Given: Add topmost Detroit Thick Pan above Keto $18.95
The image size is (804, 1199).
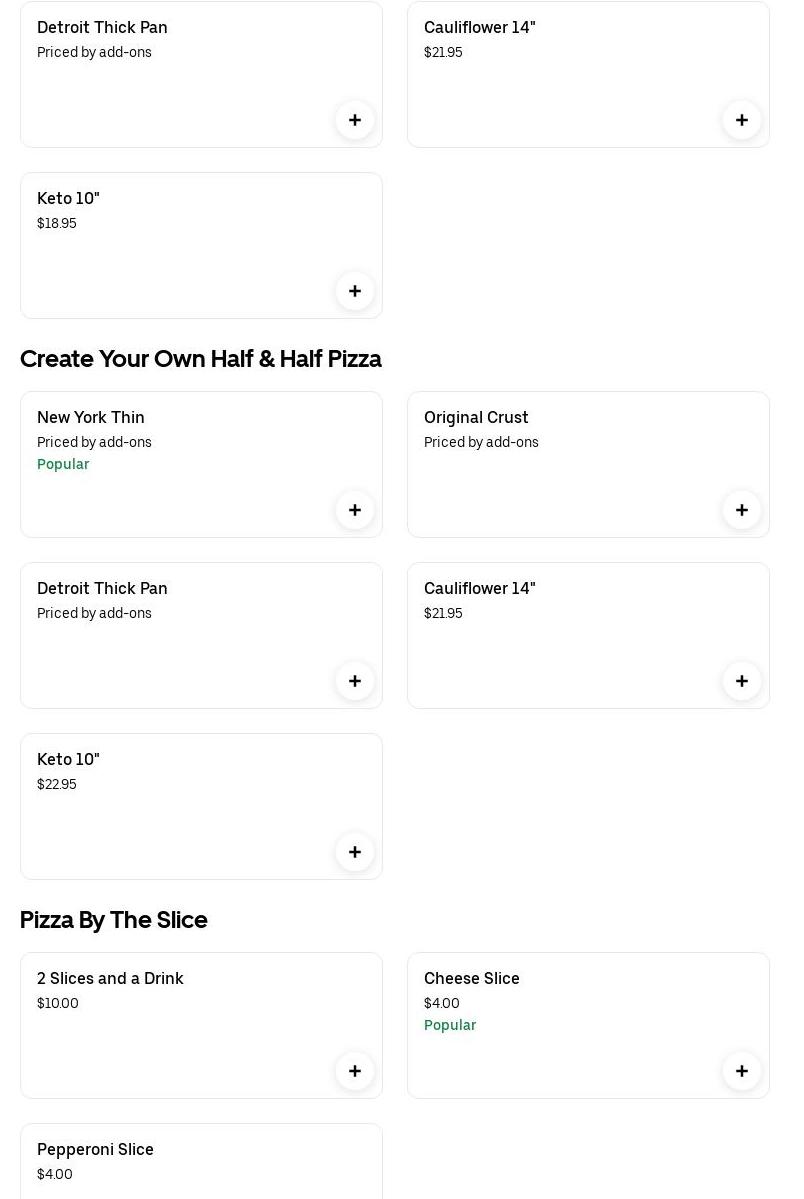Looking at the screenshot, I should tap(355, 120).
